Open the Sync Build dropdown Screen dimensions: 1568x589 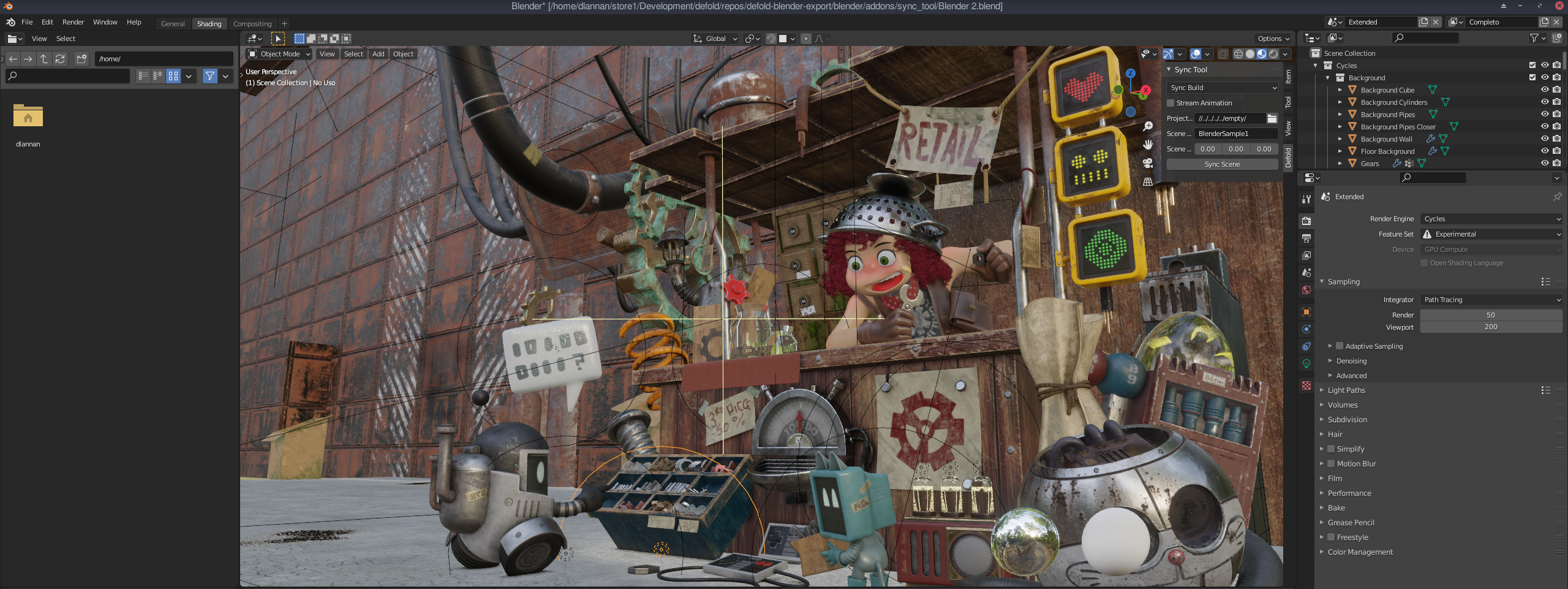click(x=1223, y=88)
